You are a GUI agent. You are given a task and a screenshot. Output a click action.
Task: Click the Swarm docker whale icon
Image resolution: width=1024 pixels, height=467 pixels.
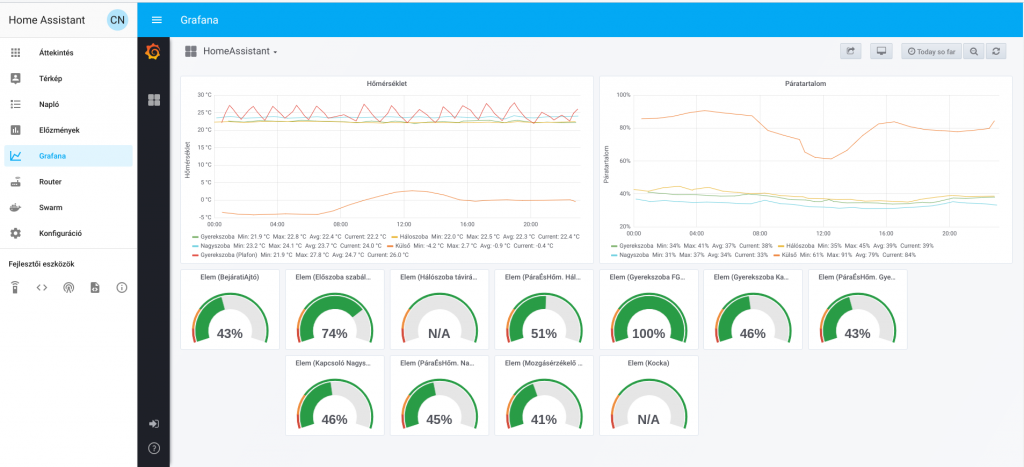(x=16, y=208)
